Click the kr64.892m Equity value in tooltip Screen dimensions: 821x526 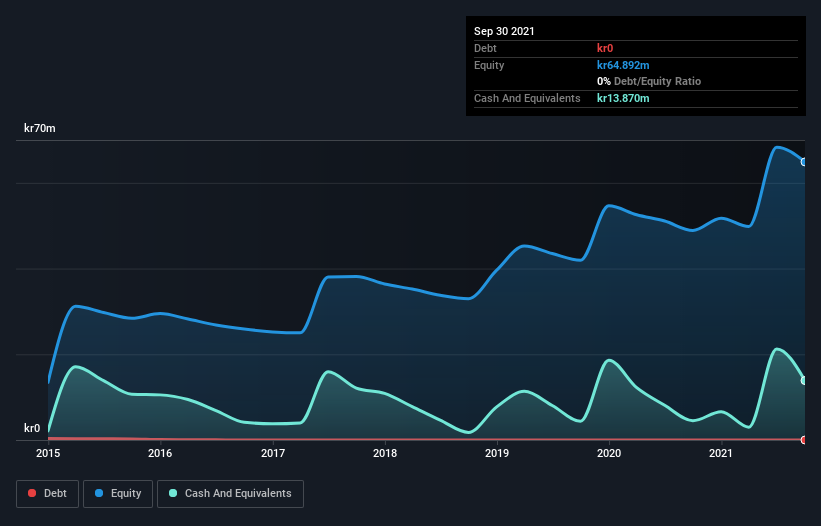[623, 65]
